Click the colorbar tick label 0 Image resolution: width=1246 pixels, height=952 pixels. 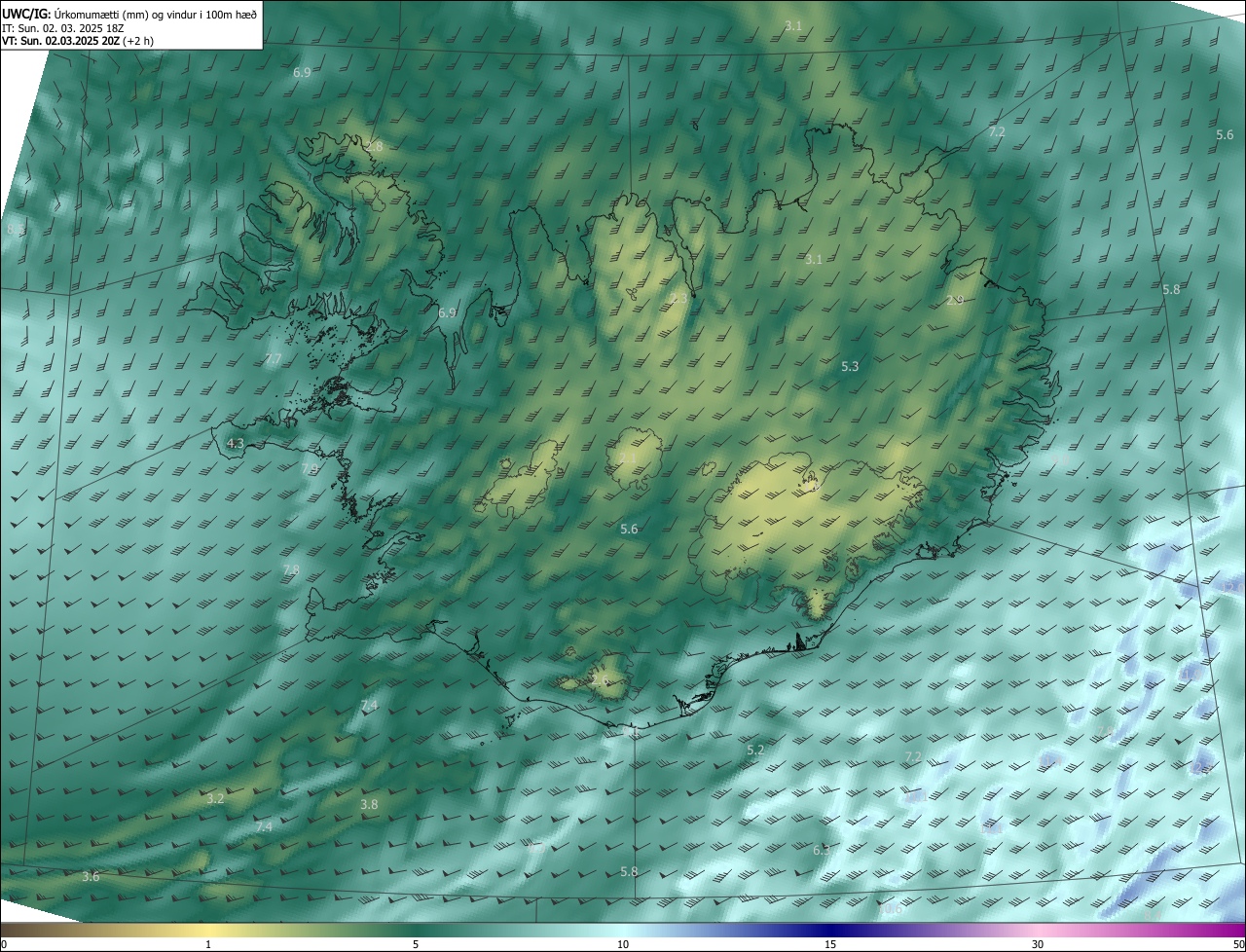pos(4,944)
